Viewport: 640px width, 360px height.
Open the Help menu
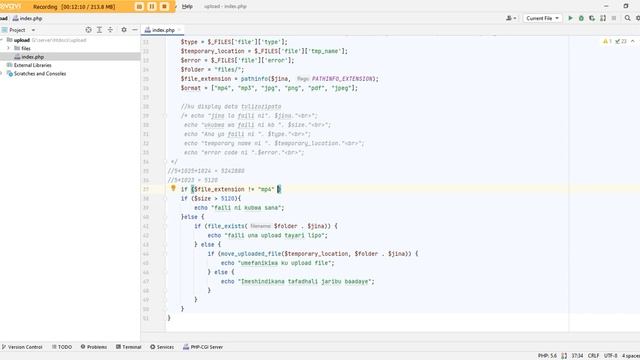[187, 7]
